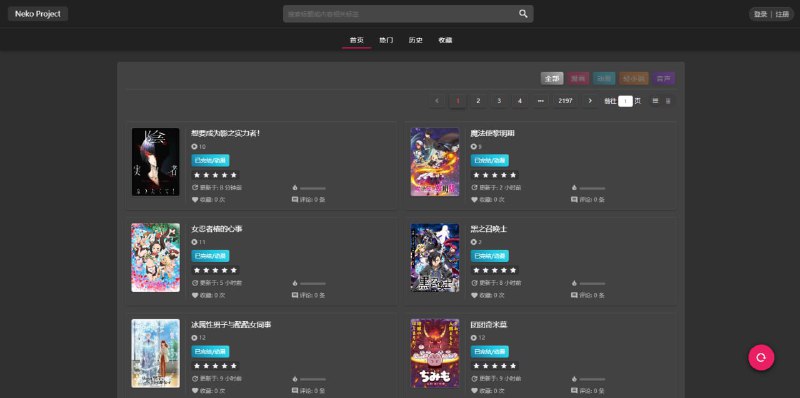The width and height of the screenshot is (800, 398).
Task: Filter by the orange 轻小说 category
Action: click(634, 79)
